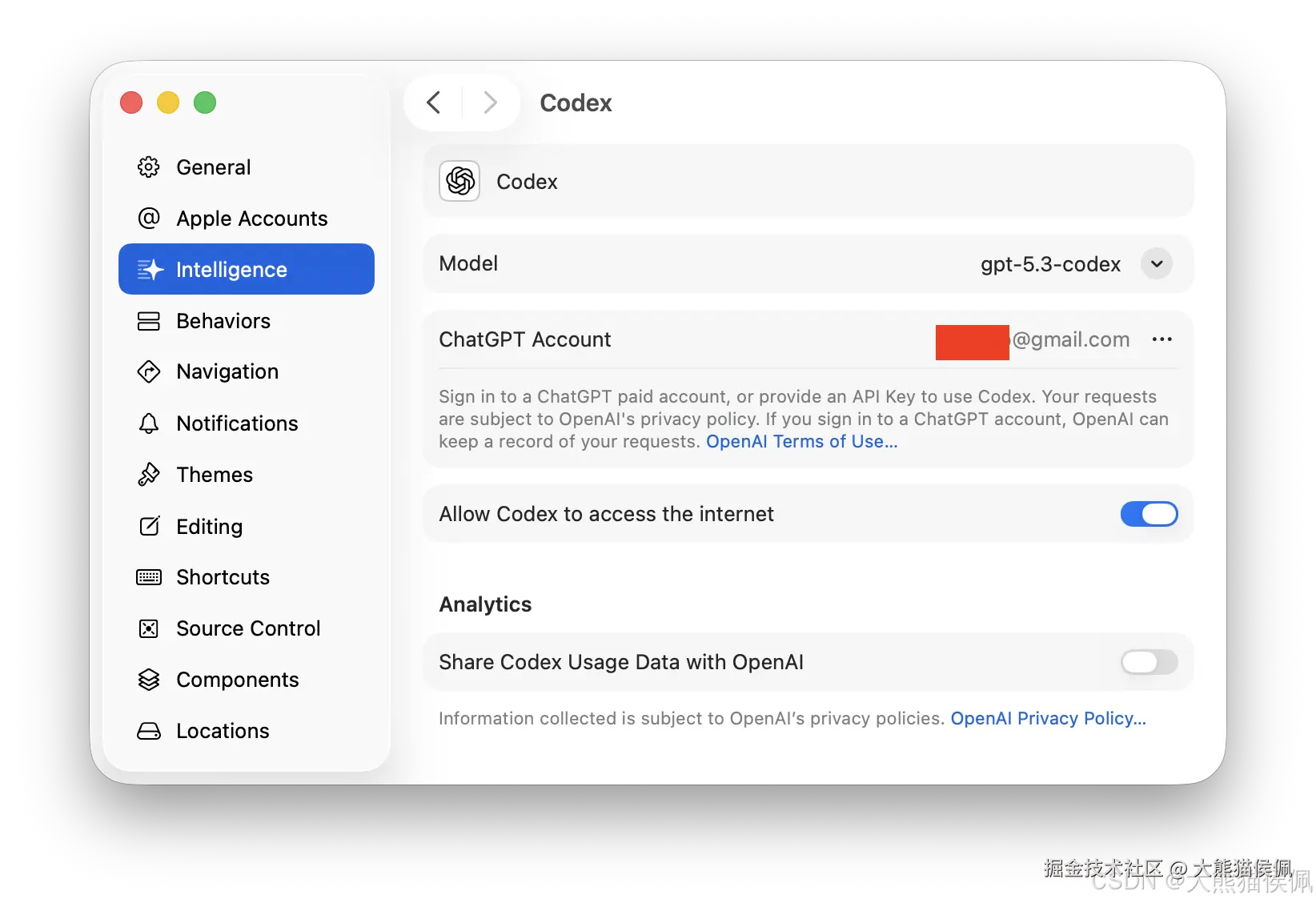The image size is (1316, 903).
Task: Enable Share Codex Usage Data with OpenAI
Action: [1149, 662]
